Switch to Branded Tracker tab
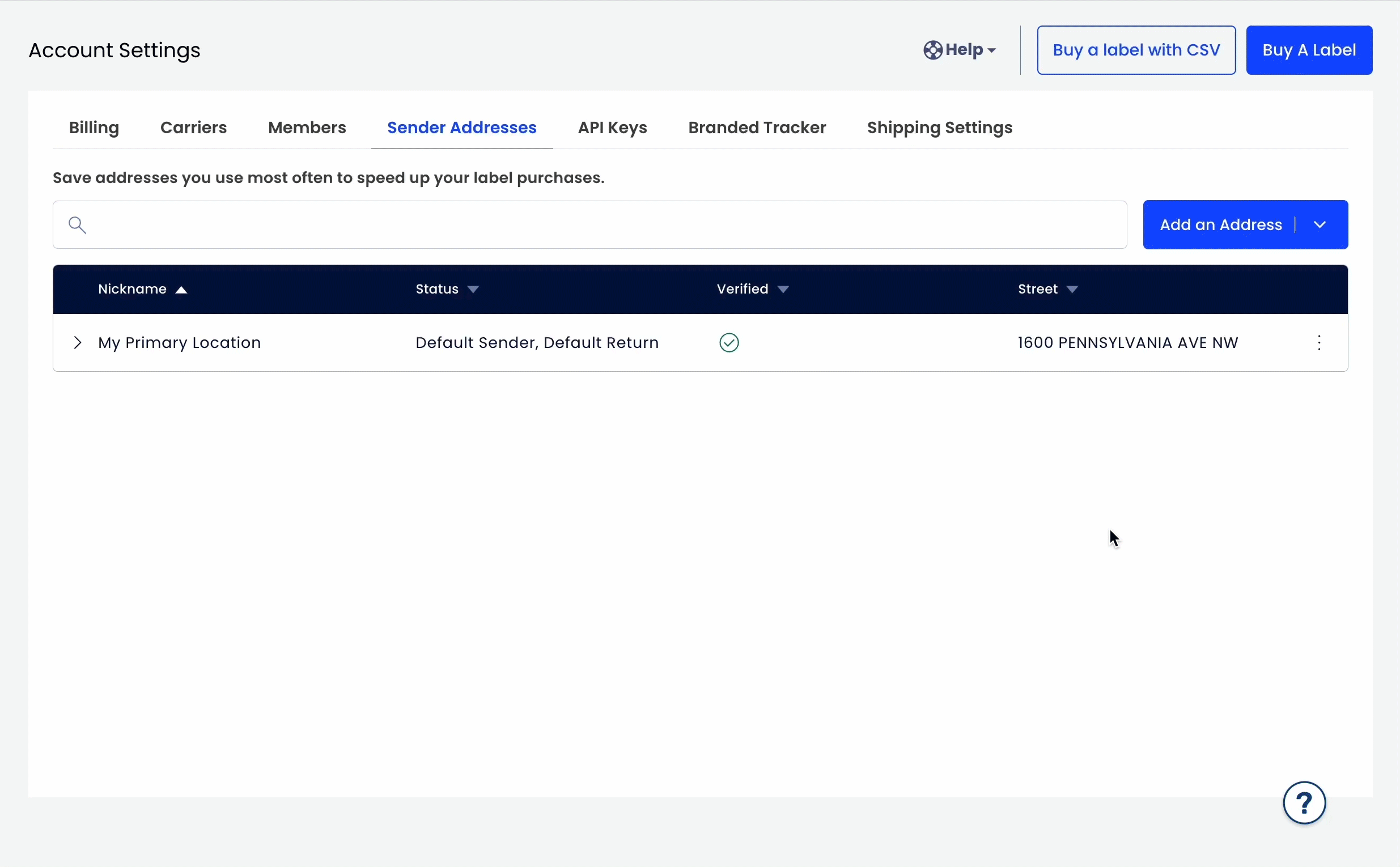 point(757,127)
